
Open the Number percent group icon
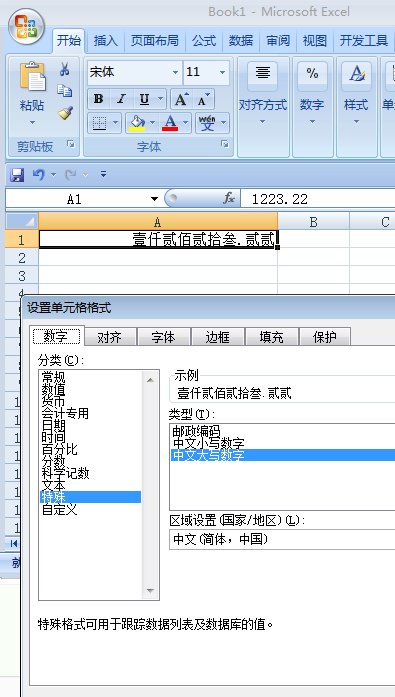click(312, 73)
